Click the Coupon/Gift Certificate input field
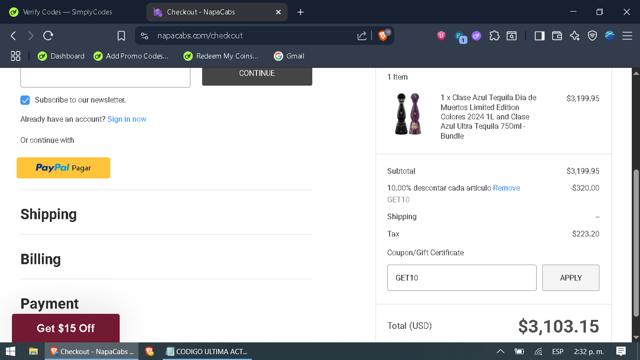 coord(462,278)
